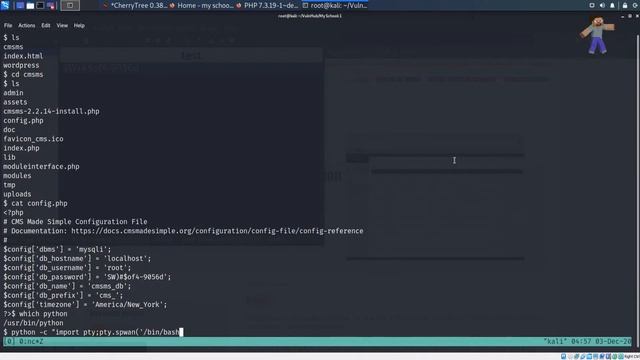Click the Minecraft Steve desktop character
The width and height of the screenshot is (640, 360).
tap(597, 36)
